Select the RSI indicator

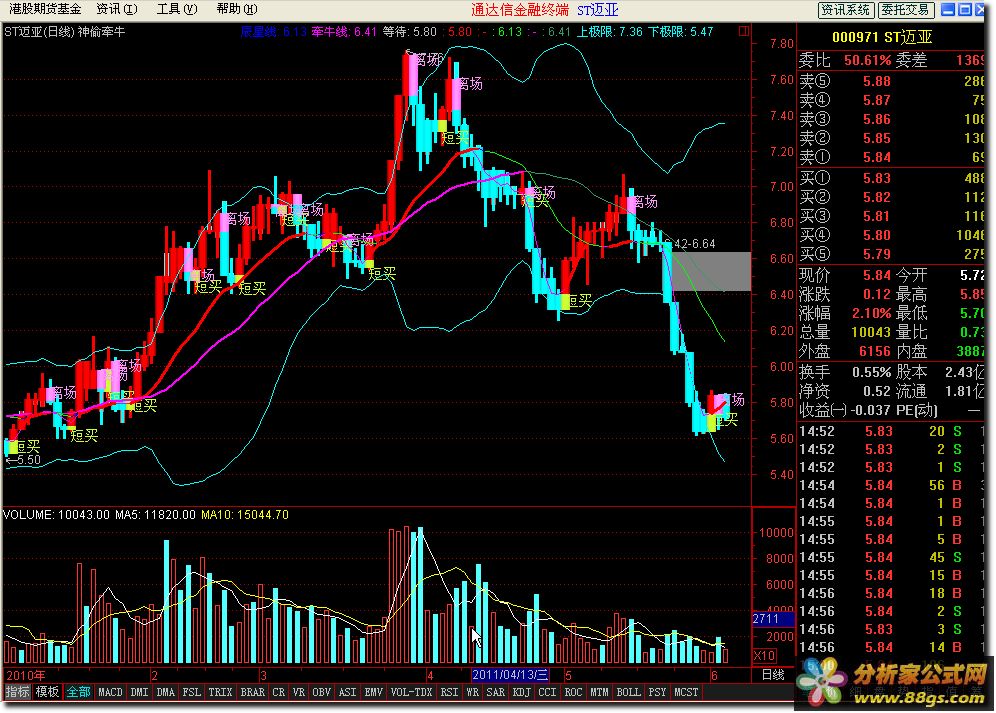click(x=450, y=692)
